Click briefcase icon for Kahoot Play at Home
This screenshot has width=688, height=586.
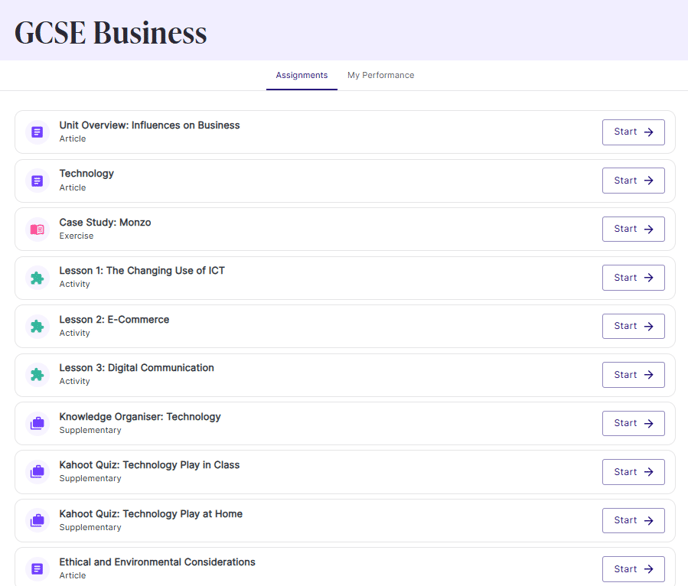tap(37, 521)
